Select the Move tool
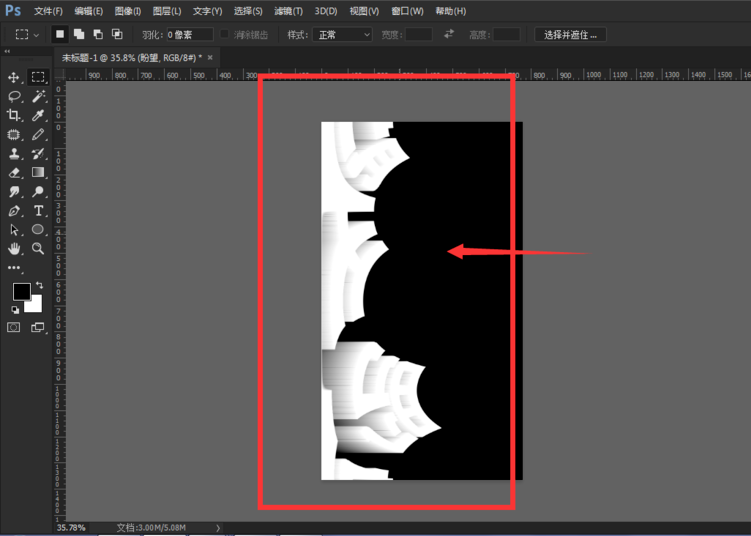 [13, 77]
